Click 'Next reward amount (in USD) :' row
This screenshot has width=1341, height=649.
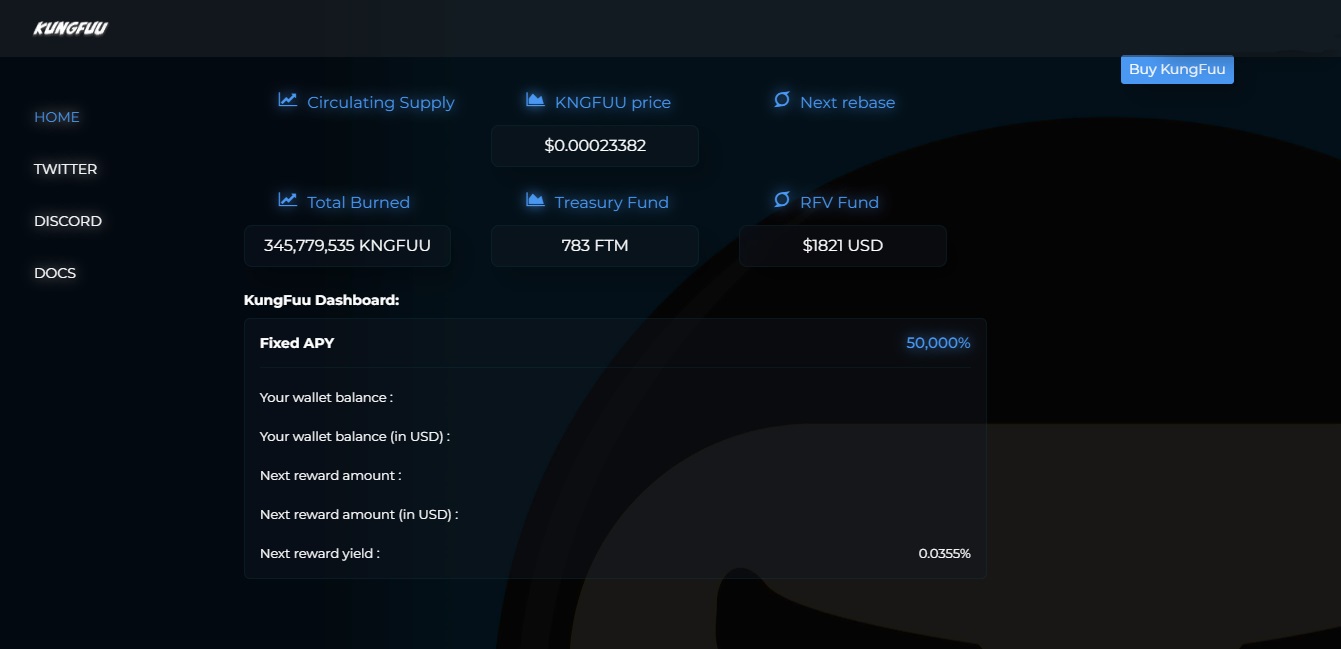tap(615, 514)
